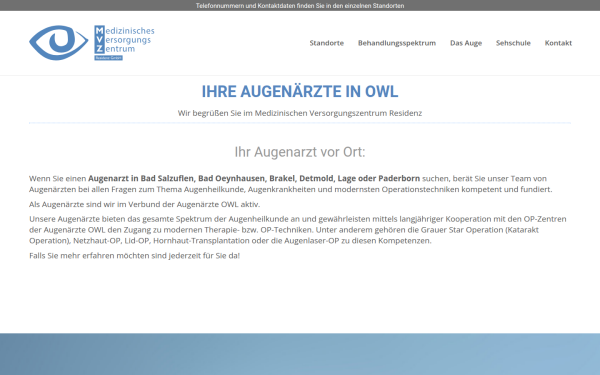Screen dimensions: 600x375
Task: Click the MVZ eye logo
Action: 59,42
